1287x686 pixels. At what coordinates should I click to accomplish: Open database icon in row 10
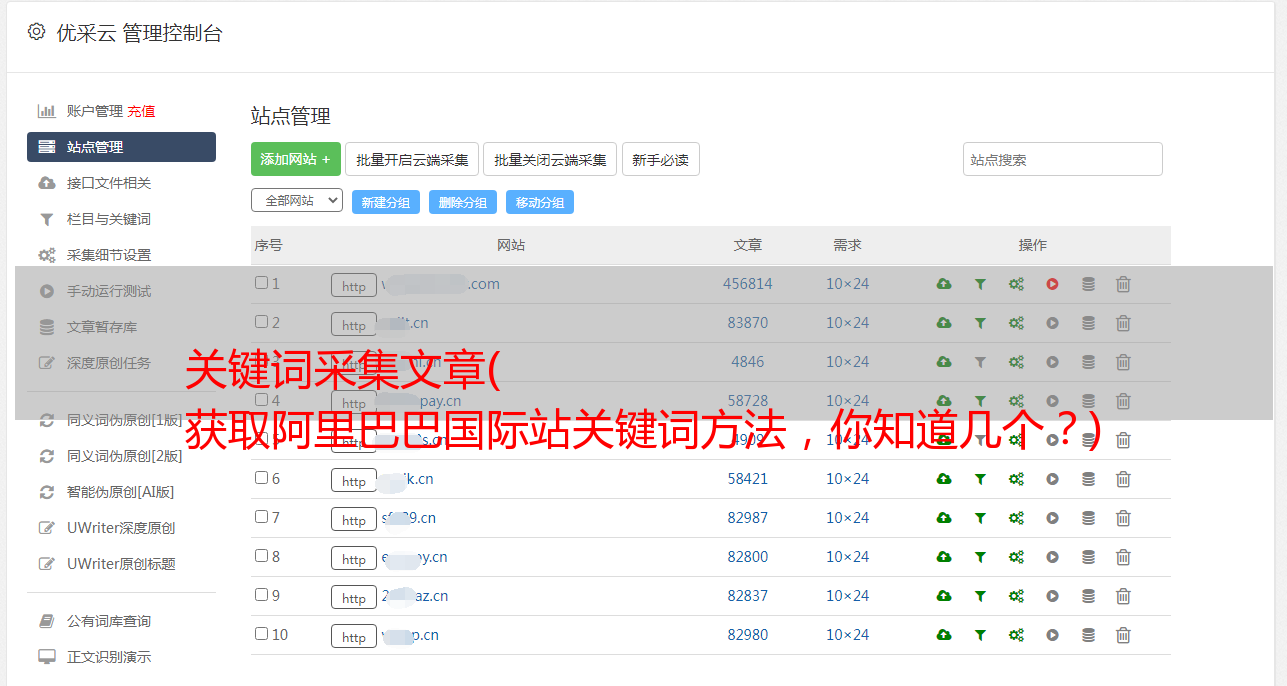pos(1088,635)
